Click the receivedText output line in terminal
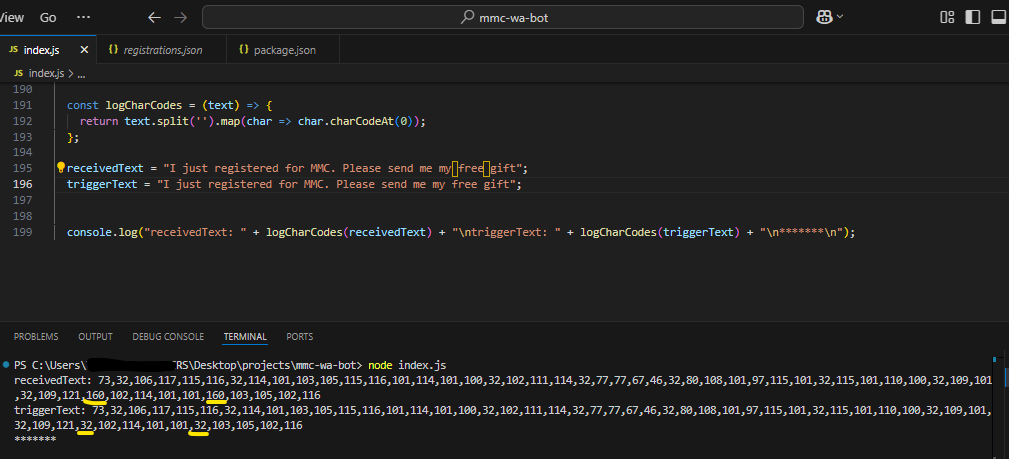This screenshot has height=459, width=1009. 502,388
